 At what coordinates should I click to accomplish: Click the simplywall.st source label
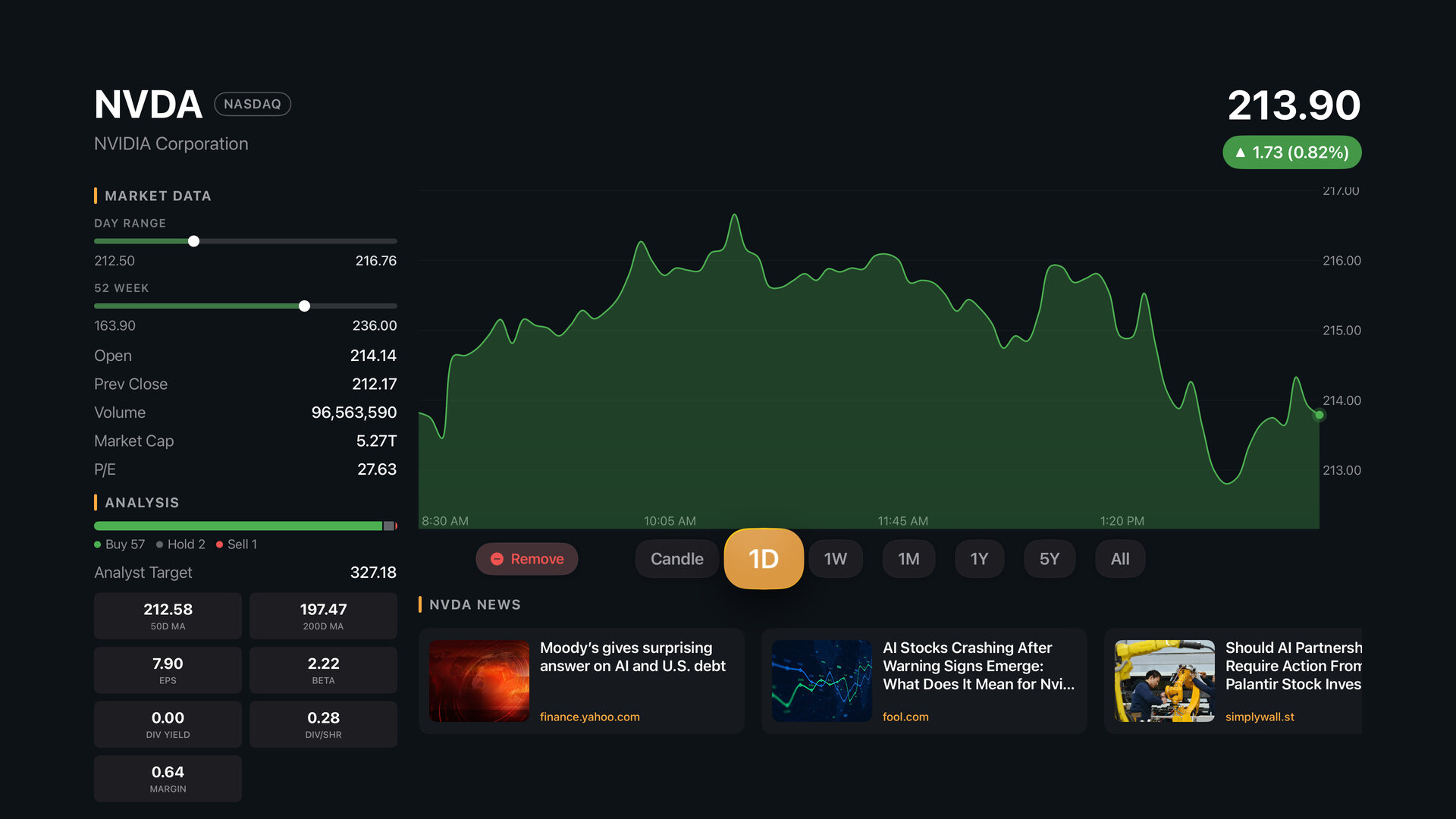pos(1260,717)
